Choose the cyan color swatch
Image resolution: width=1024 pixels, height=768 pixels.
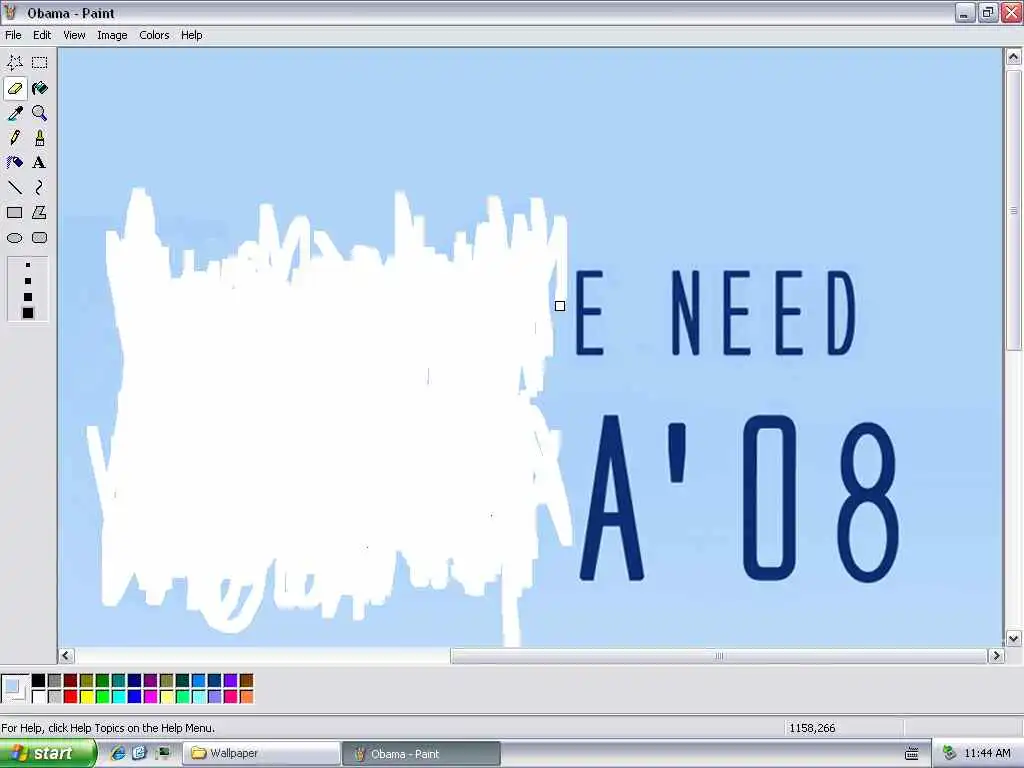click(118, 697)
